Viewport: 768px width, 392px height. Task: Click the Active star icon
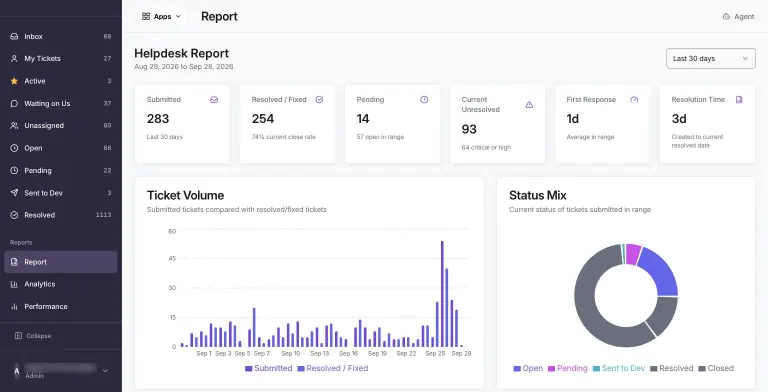point(14,81)
